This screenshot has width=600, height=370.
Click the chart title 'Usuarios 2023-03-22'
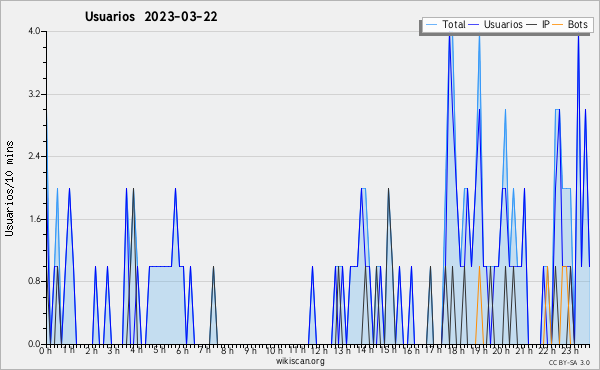pos(151,17)
